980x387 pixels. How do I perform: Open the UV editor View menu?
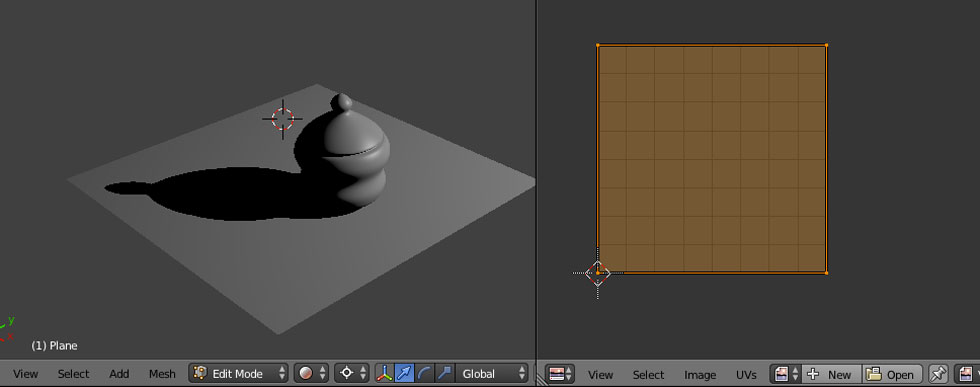pyautogui.click(x=600, y=375)
